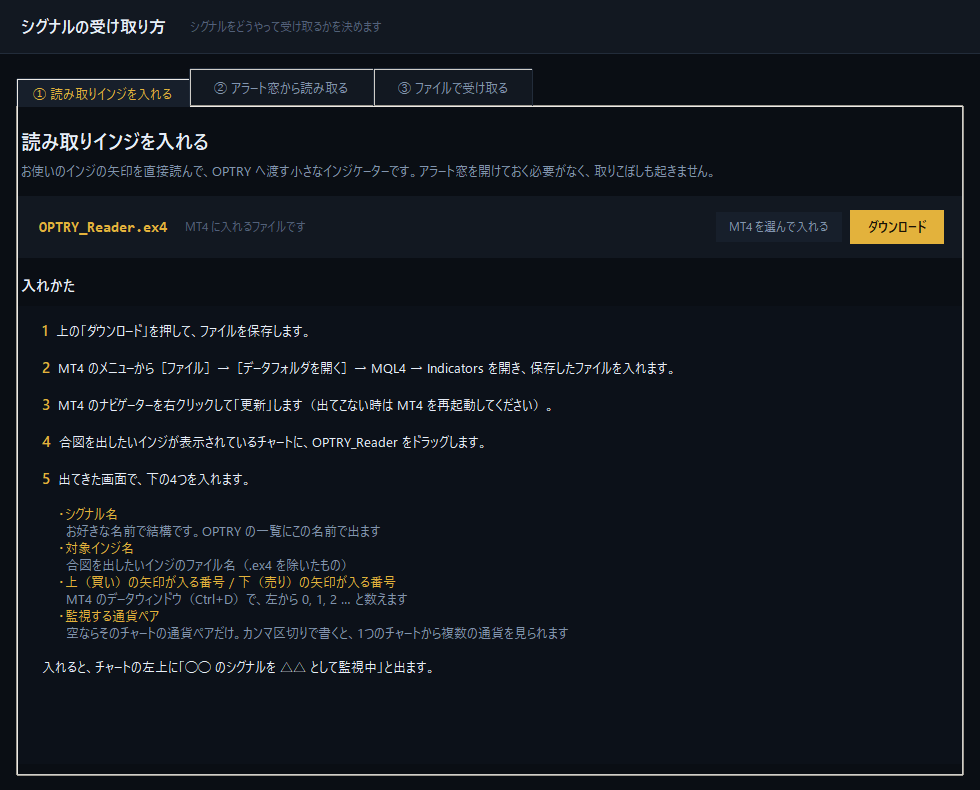This screenshot has height=790, width=980.
Task: Click the ・対象インジ名 bullet label
Action: [96, 548]
